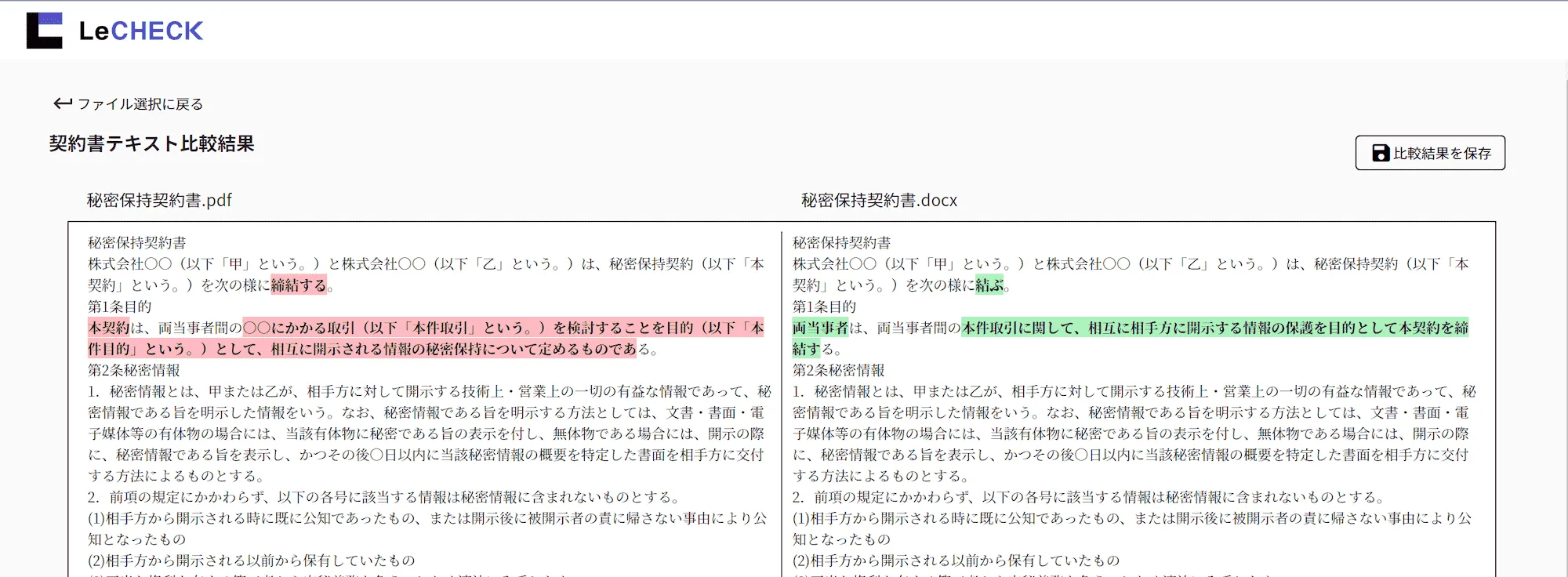Click document title 秘密保持契約書 in right pane
Image resolution: width=1568 pixels, height=577 pixels.
click(842, 243)
